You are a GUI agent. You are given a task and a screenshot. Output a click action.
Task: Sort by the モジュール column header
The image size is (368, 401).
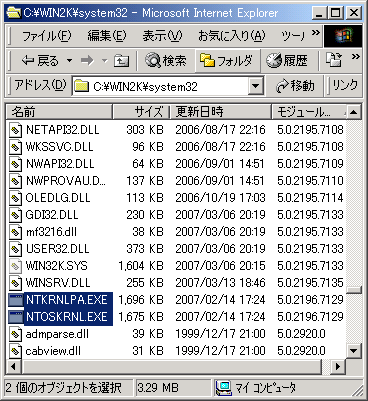pyautogui.click(x=309, y=112)
